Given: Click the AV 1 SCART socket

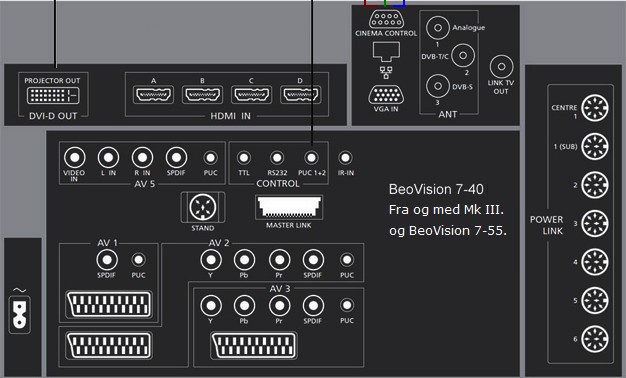Looking at the screenshot, I should pyautogui.click(x=109, y=305).
